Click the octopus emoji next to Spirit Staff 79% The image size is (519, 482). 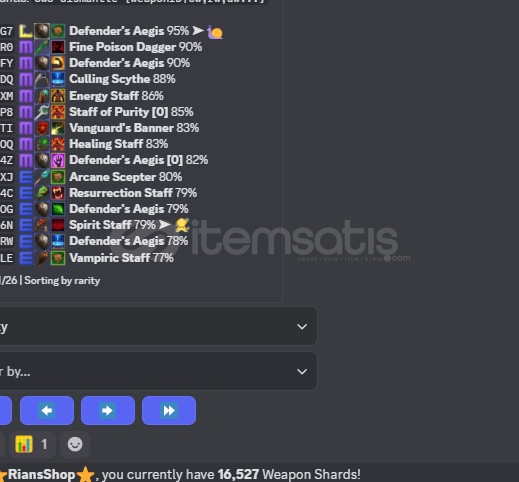click(182, 225)
